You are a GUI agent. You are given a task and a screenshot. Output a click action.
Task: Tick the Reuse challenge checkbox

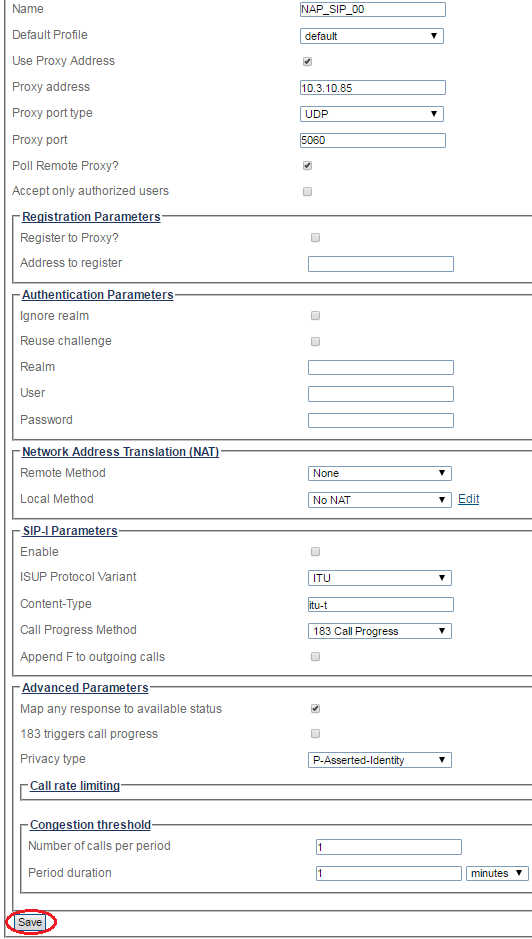point(315,341)
